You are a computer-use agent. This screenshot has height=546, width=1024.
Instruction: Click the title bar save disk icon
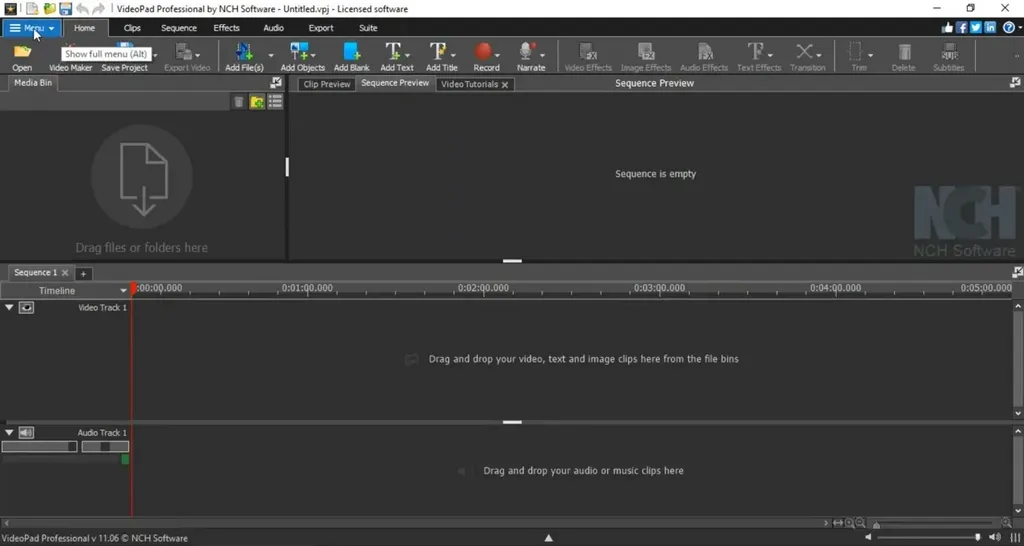pyautogui.click(x=65, y=8)
